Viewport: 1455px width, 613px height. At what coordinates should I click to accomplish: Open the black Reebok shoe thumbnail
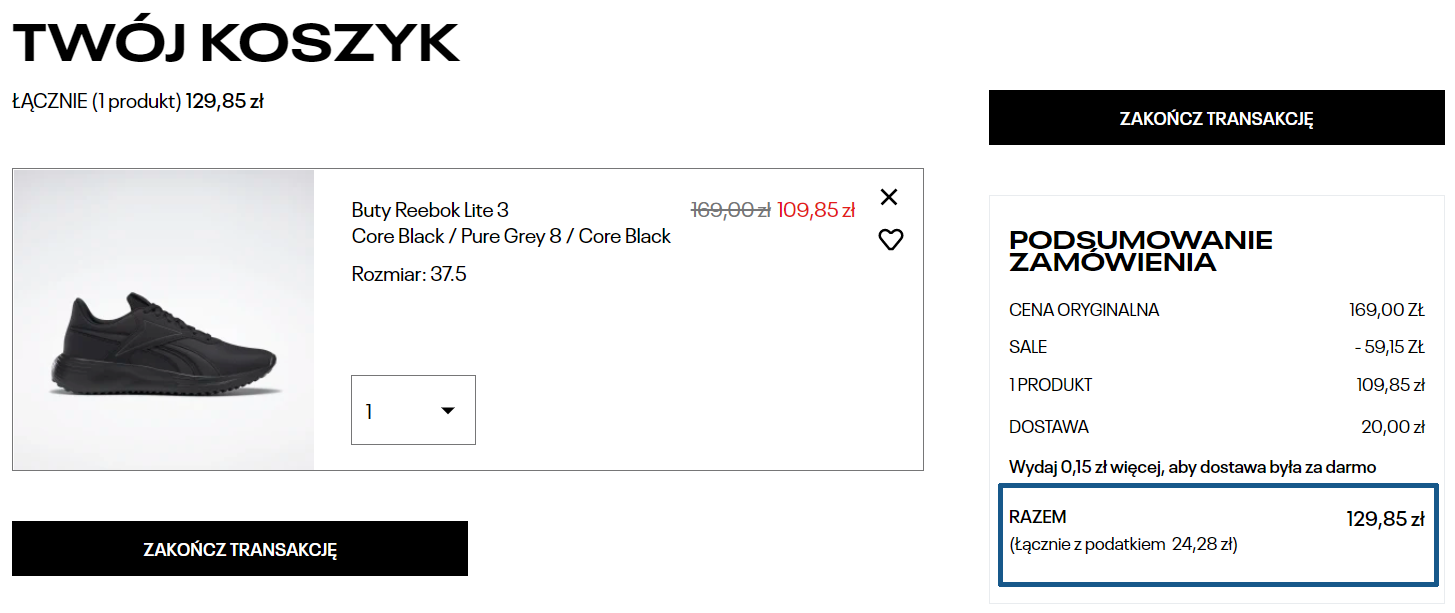click(x=163, y=320)
